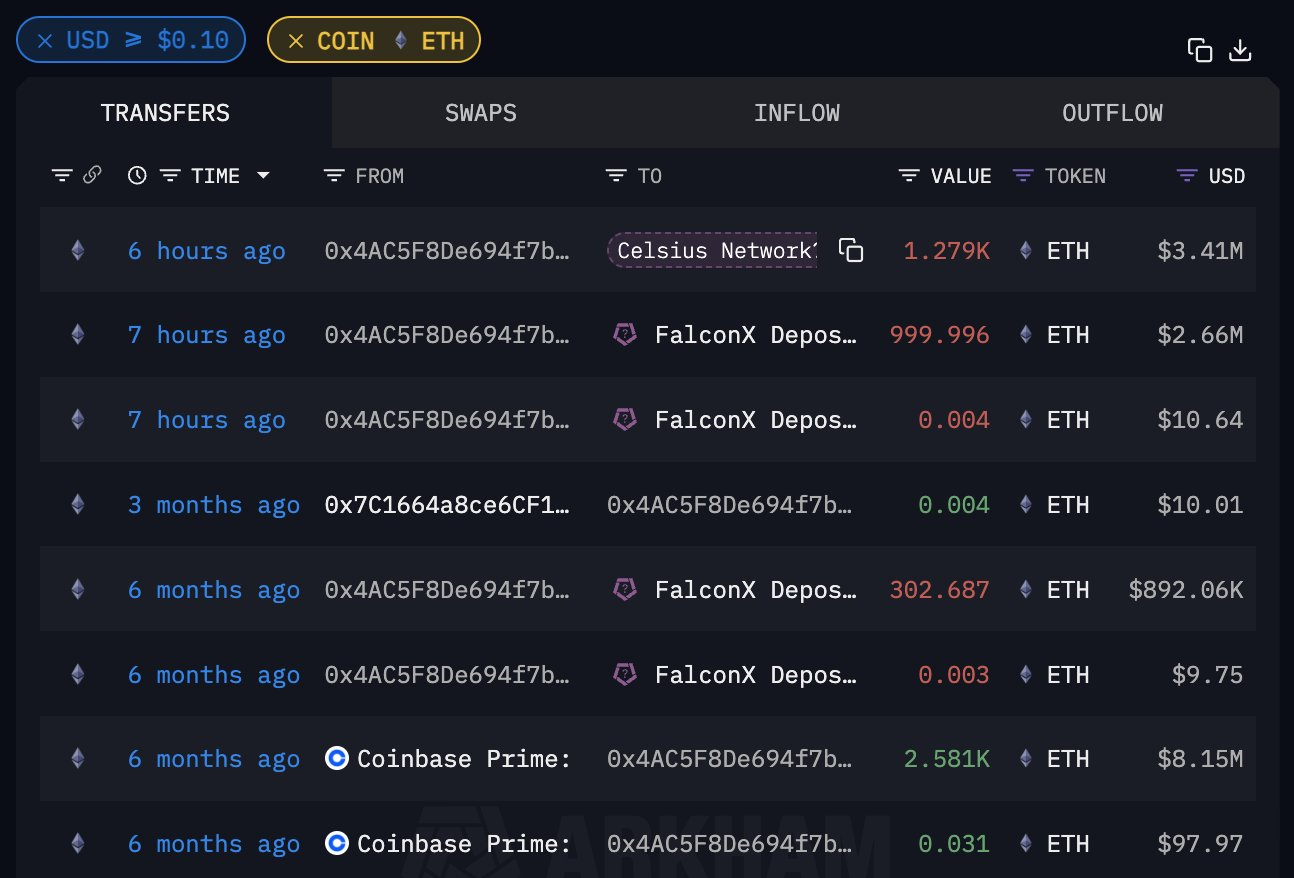Click Ethereum chain icon in 6 hours ago row

[78, 250]
